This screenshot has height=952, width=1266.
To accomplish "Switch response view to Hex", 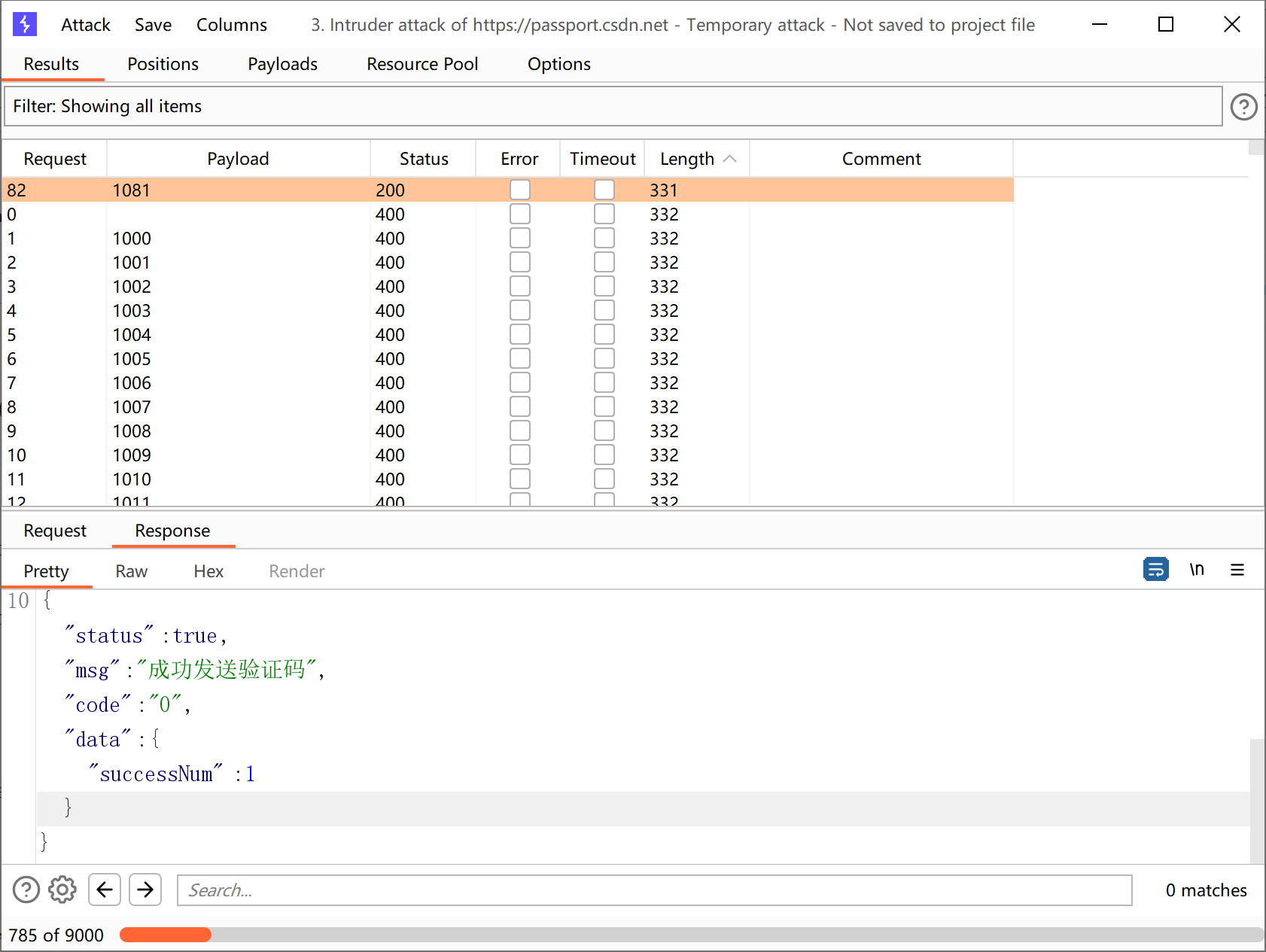I will point(208,571).
